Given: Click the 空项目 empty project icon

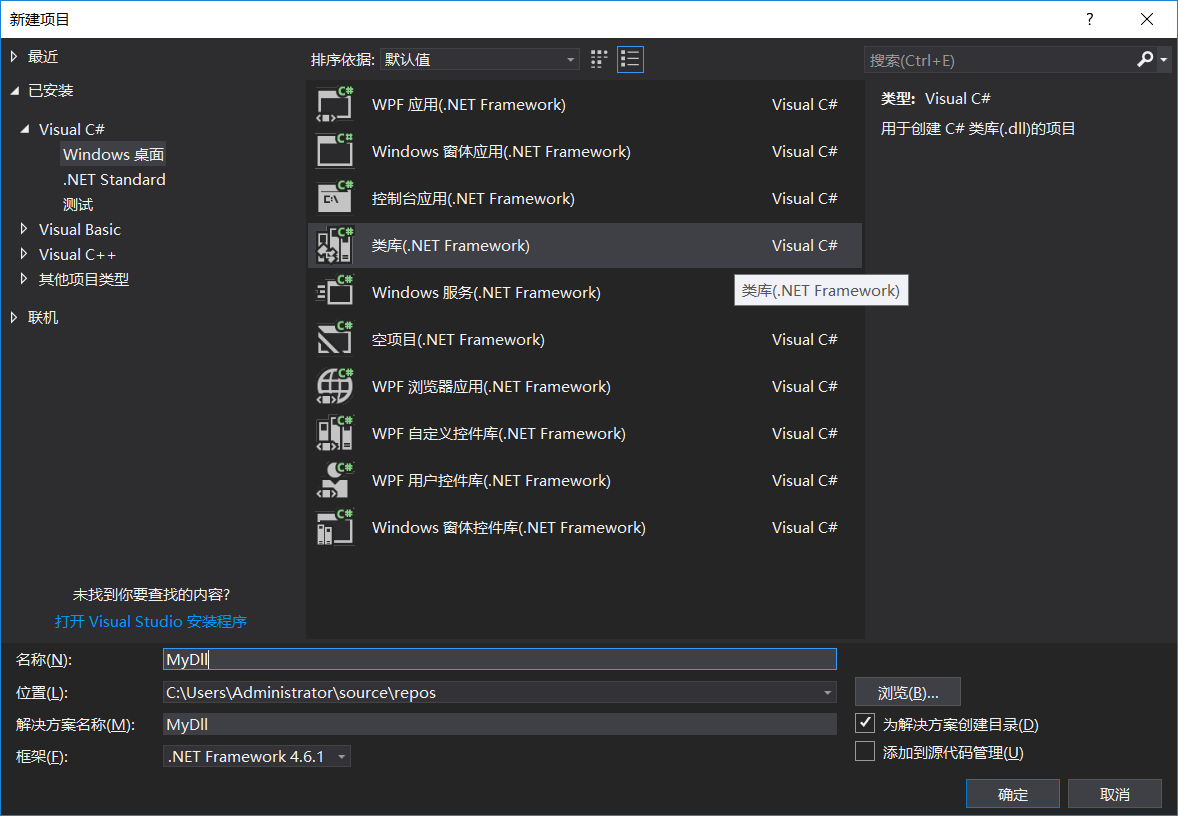Looking at the screenshot, I should (334, 339).
